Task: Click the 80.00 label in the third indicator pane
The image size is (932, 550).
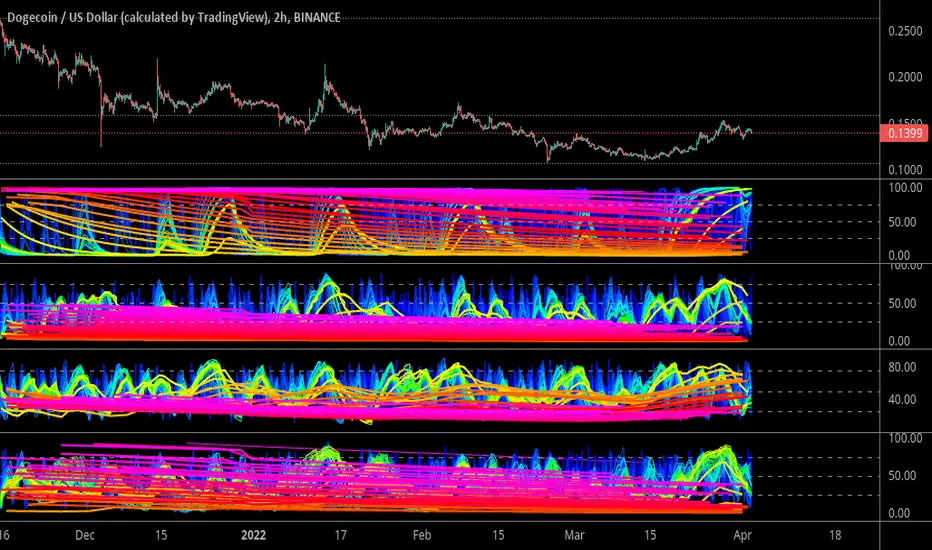Action: tap(902, 367)
